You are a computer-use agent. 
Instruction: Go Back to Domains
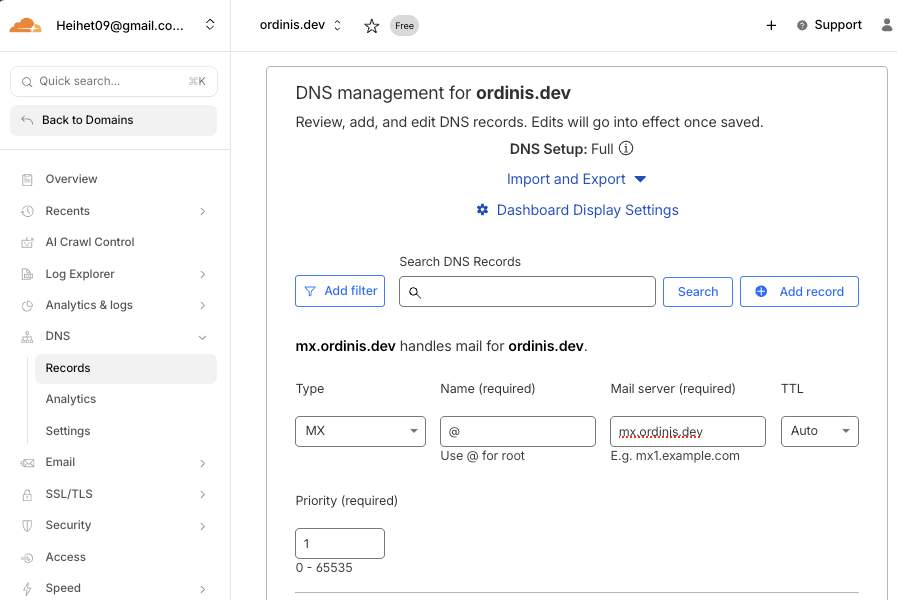(x=113, y=120)
